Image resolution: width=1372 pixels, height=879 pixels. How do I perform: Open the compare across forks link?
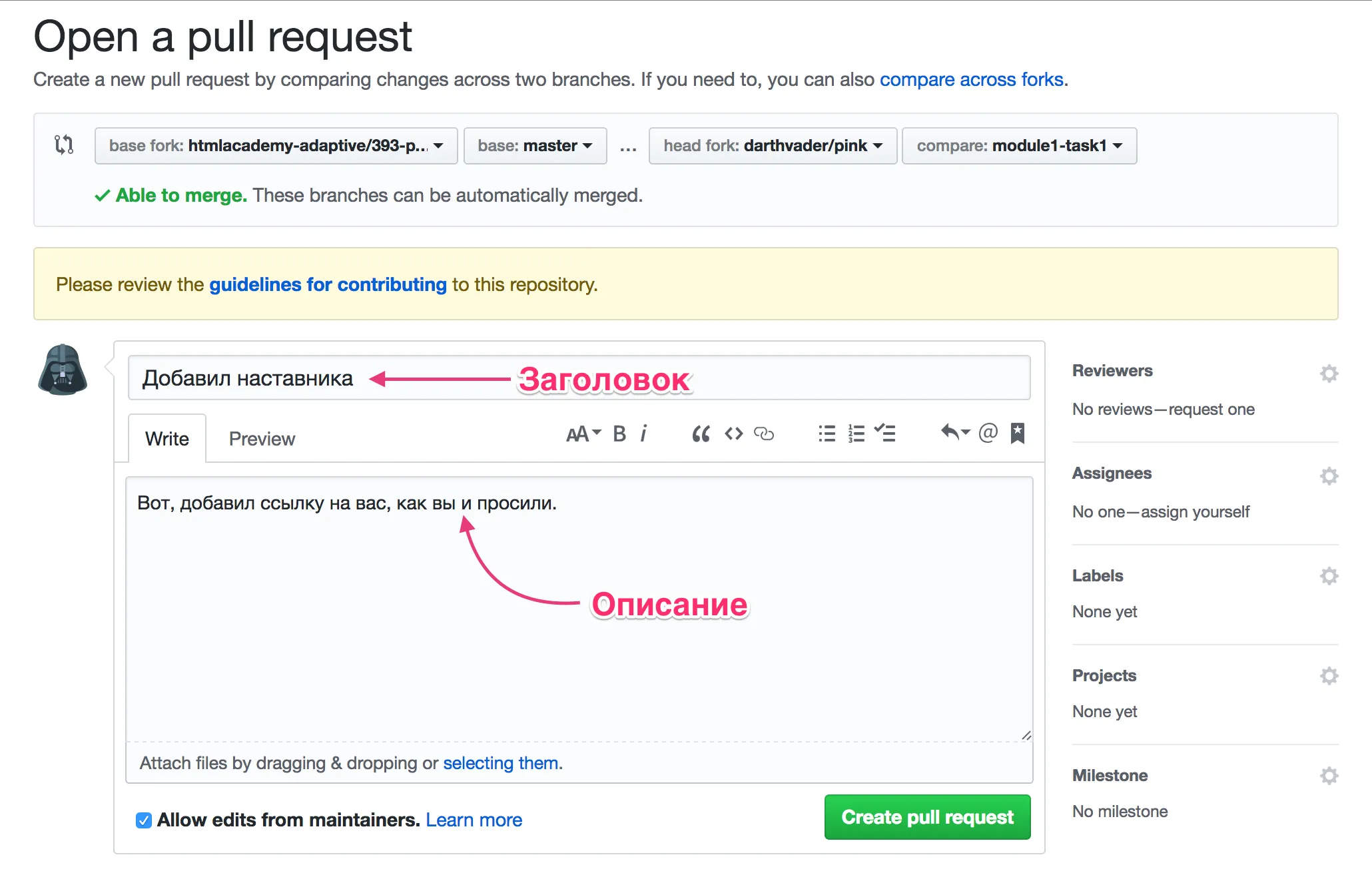pyautogui.click(x=972, y=79)
